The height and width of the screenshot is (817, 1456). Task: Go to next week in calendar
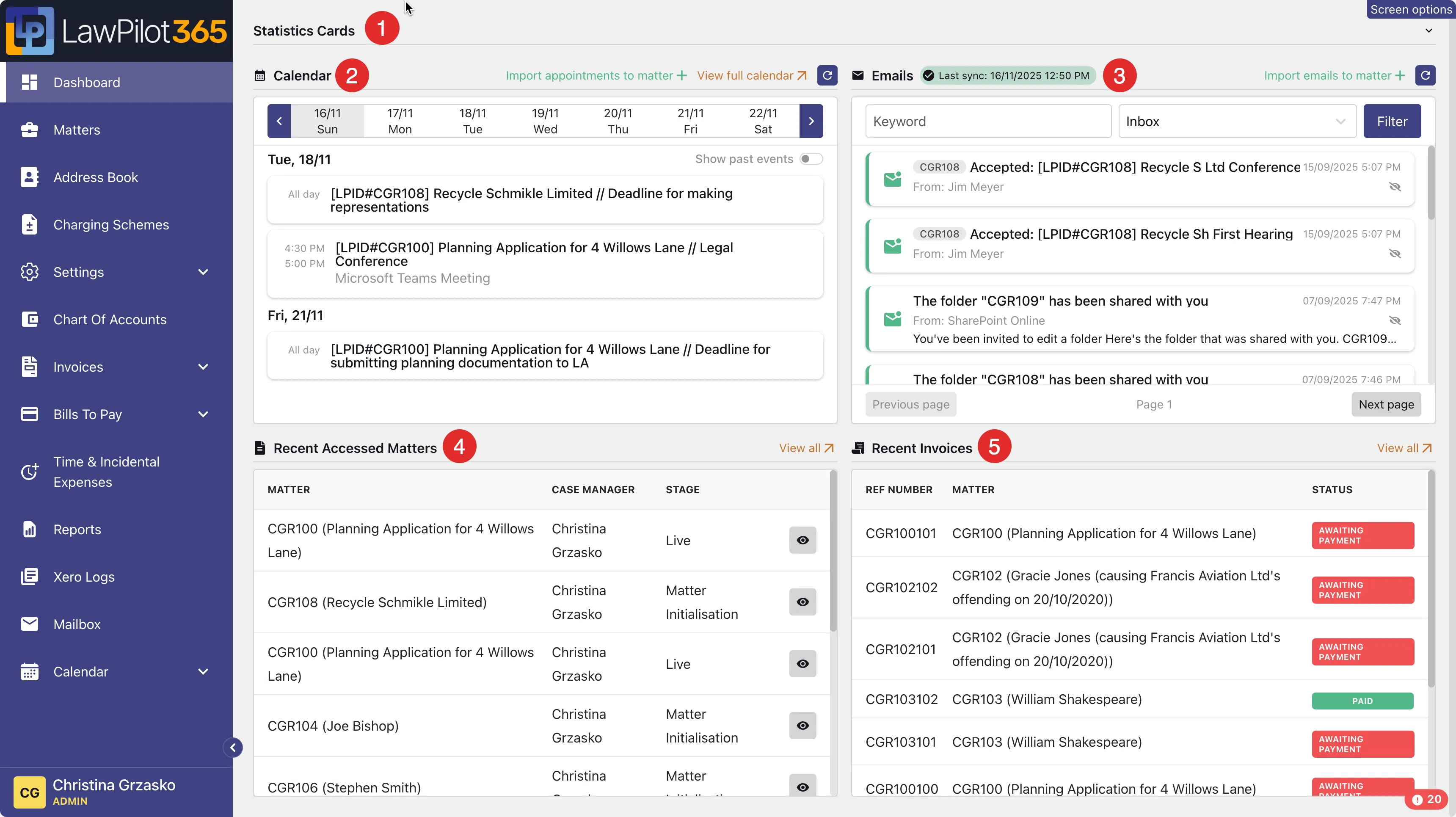[x=811, y=121]
